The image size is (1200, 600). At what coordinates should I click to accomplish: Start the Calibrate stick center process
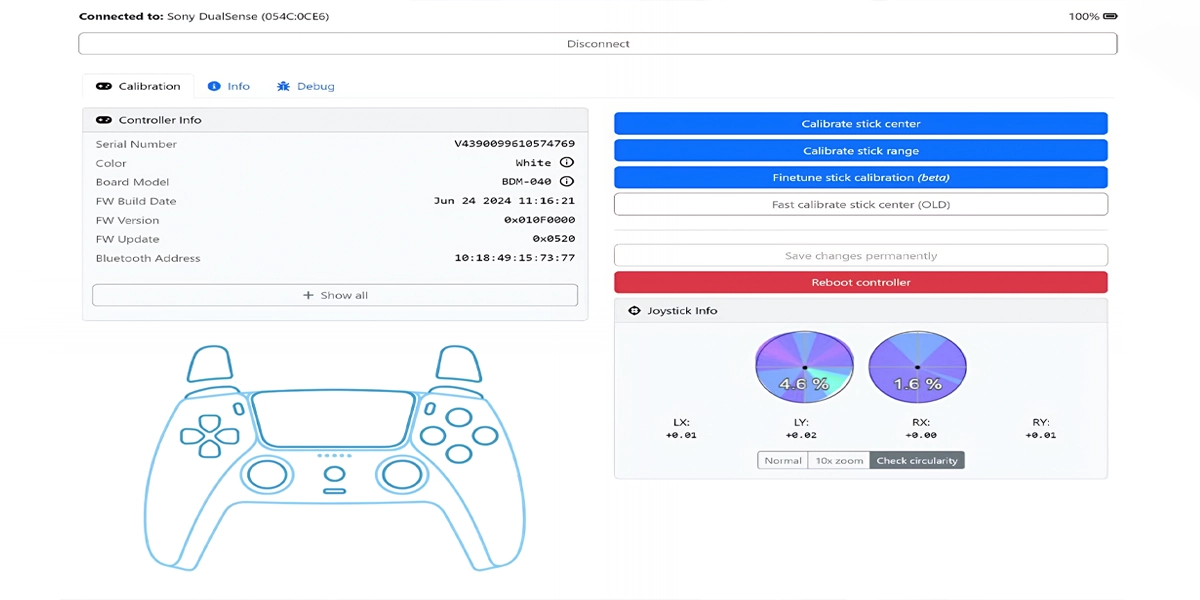(861, 123)
